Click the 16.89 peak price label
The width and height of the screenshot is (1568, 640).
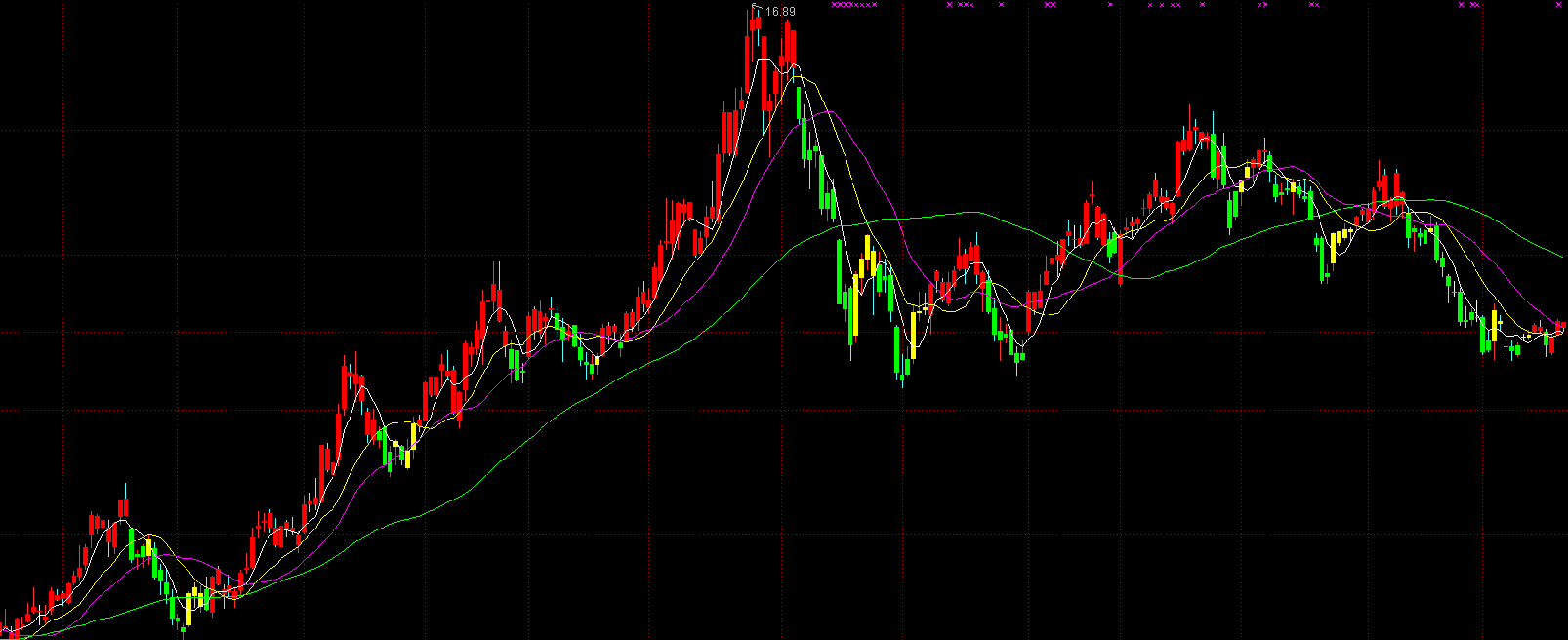click(781, 12)
